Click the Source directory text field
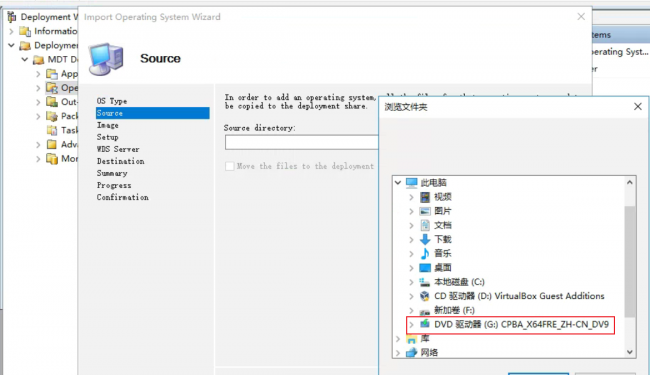The image size is (650, 375). pos(301,142)
